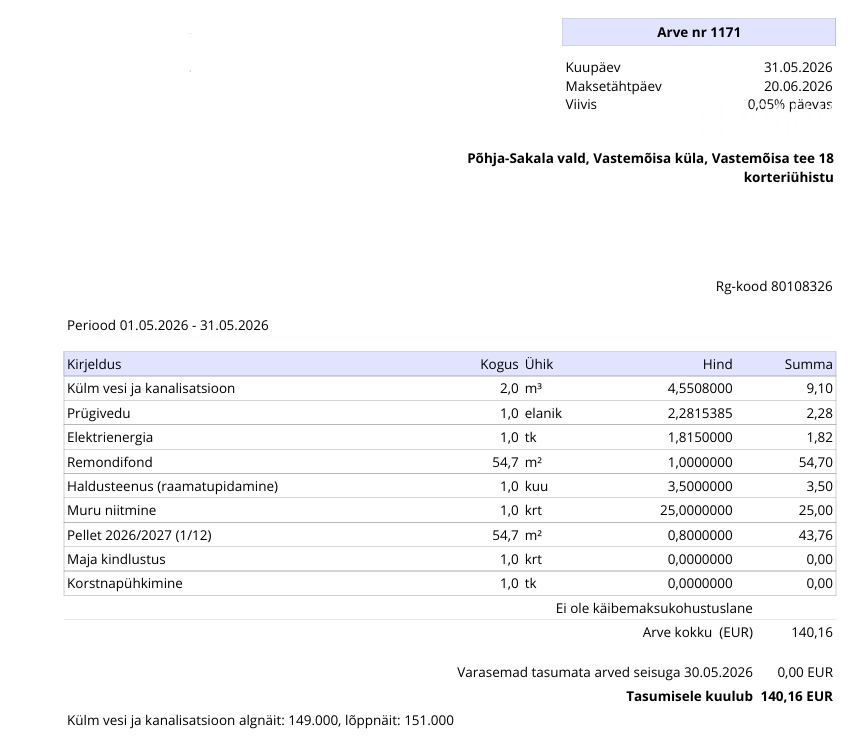Select the Tasumisele kuulub 140,16 EUR amount

coord(797,696)
